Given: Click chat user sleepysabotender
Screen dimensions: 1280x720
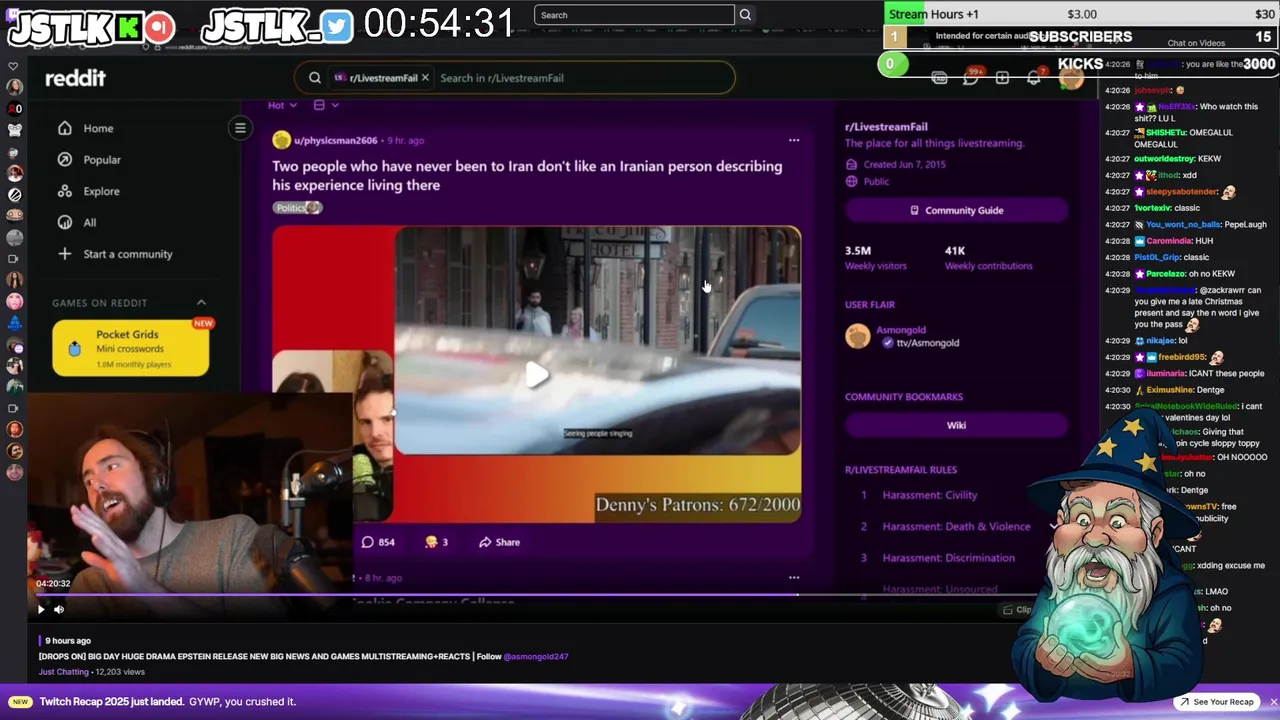Looking at the screenshot, I should (1182, 192).
